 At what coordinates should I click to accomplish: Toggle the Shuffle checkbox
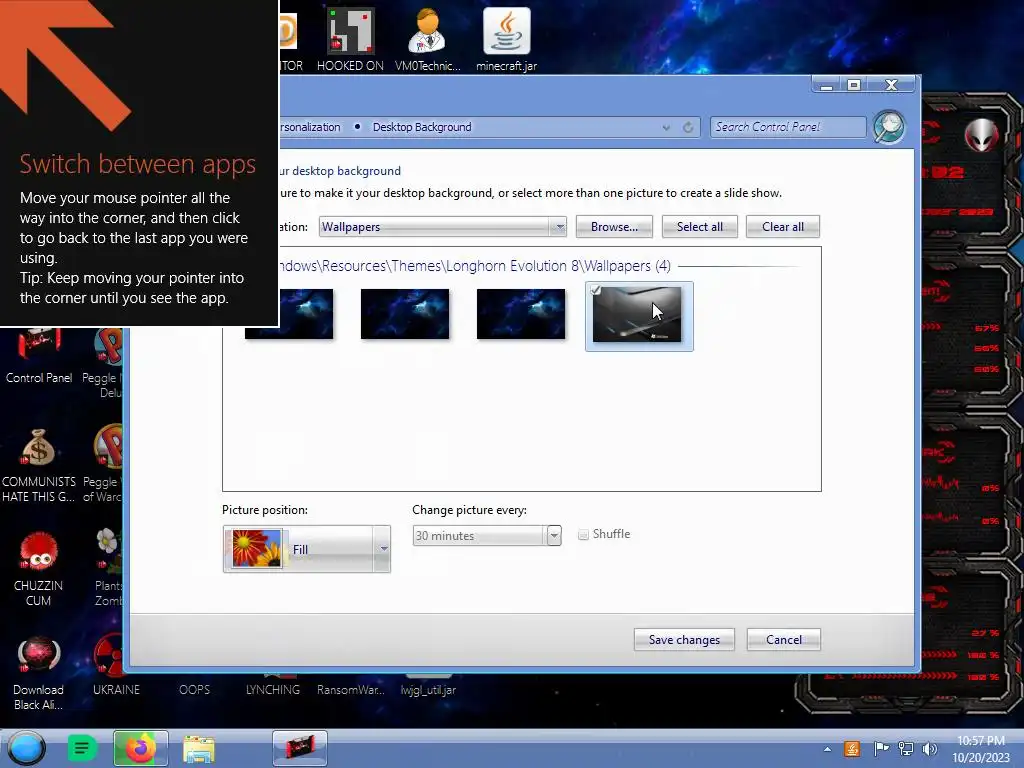point(584,534)
